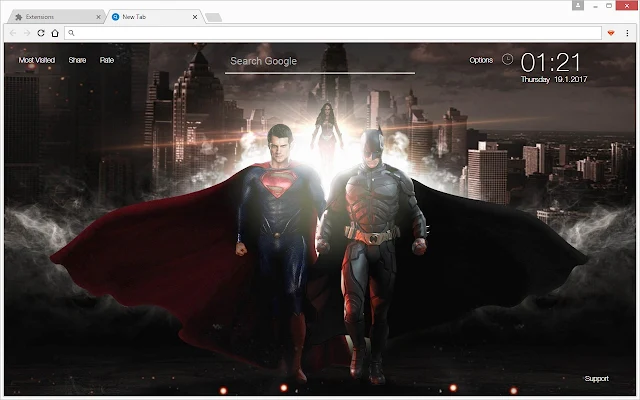The width and height of the screenshot is (640, 400).
Task: Open the Chrome three-dot menu
Action: [627, 33]
